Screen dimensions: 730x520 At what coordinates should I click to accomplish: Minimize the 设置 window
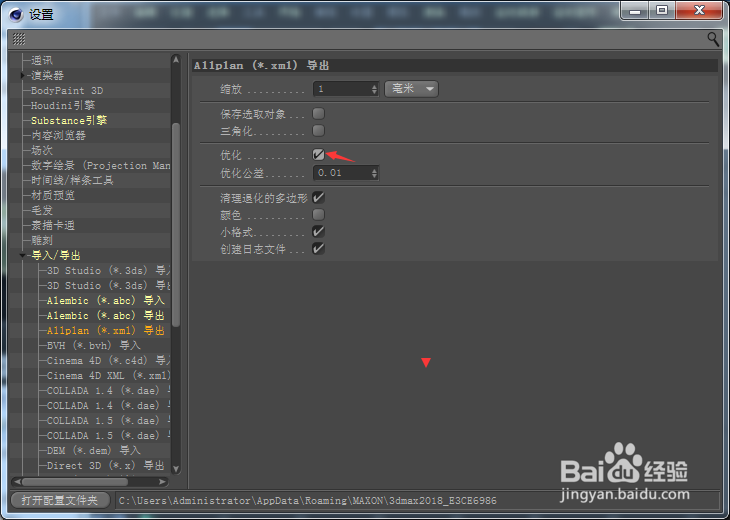pos(635,10)
